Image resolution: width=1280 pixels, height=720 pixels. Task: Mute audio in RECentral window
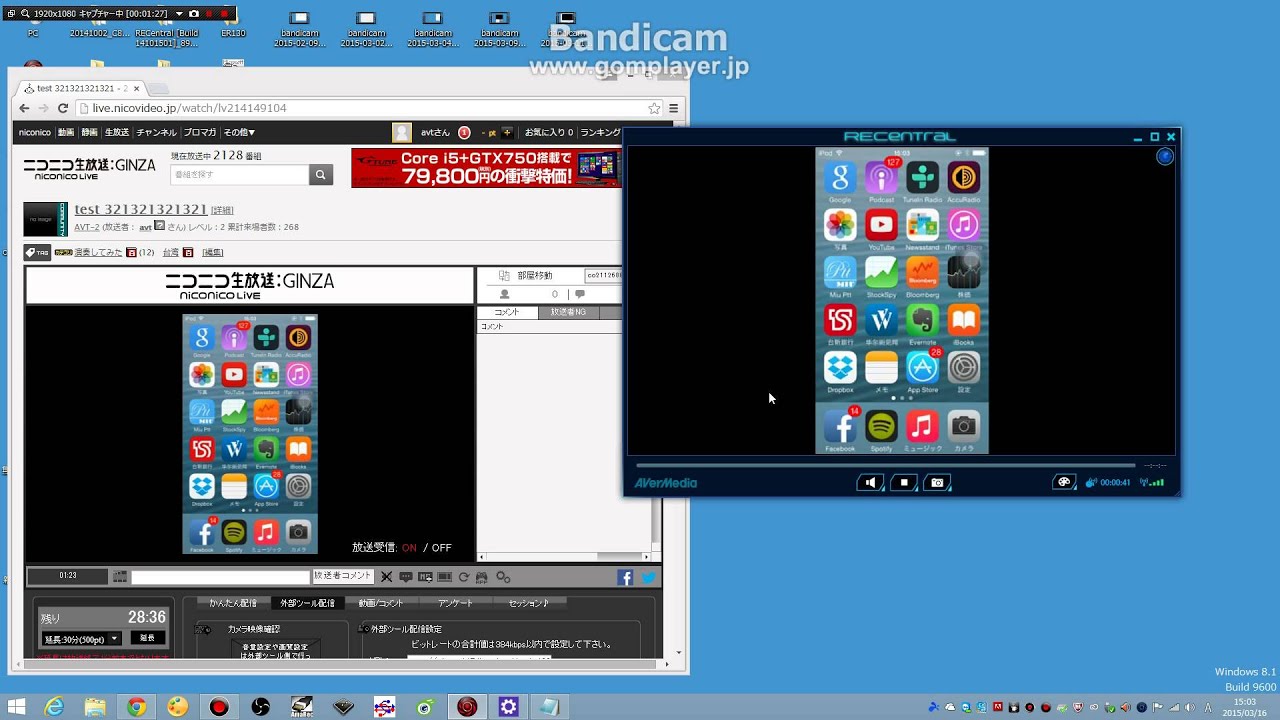coord(871,482)
